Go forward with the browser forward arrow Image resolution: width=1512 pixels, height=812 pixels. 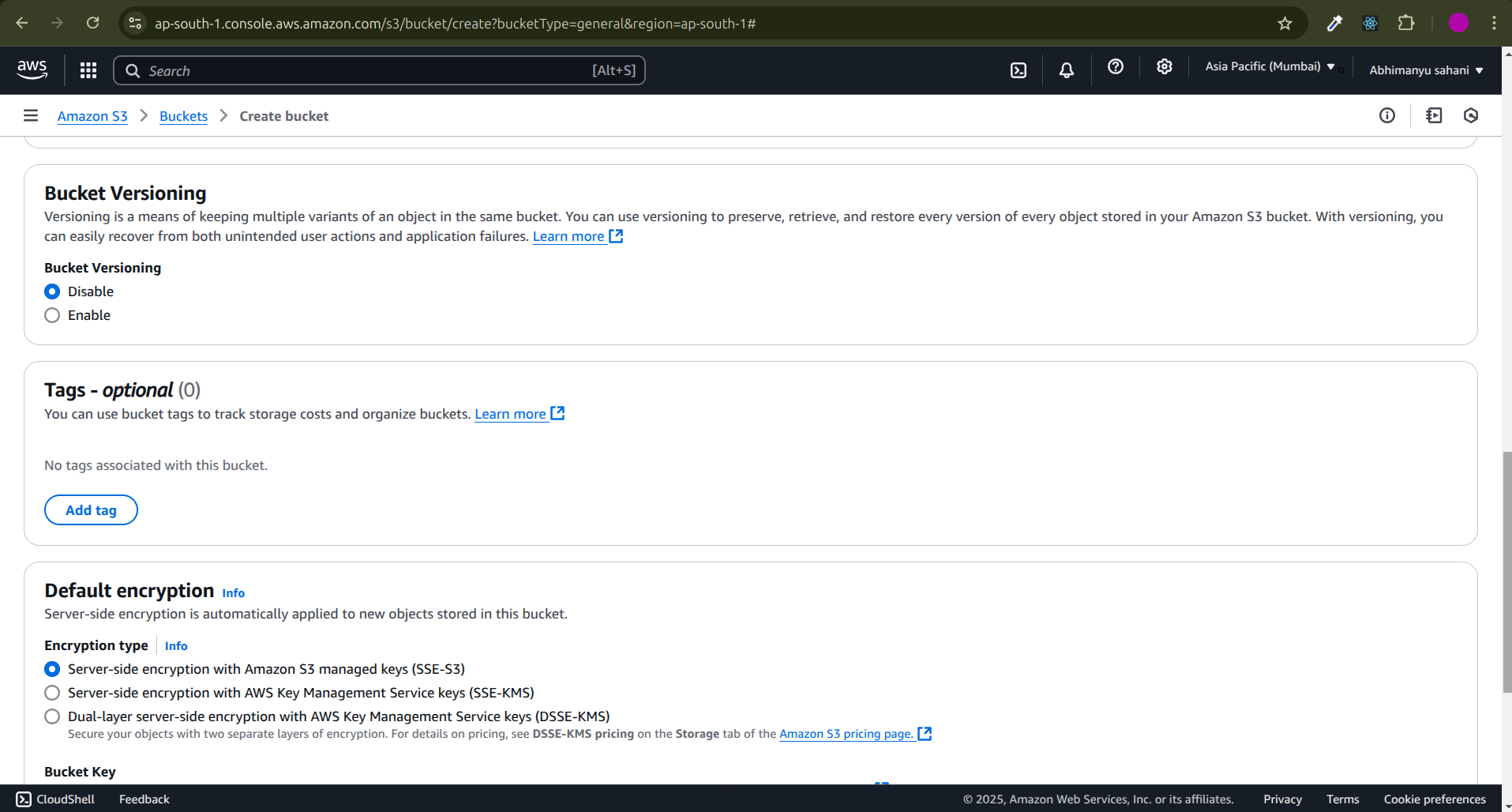(57, 23)
